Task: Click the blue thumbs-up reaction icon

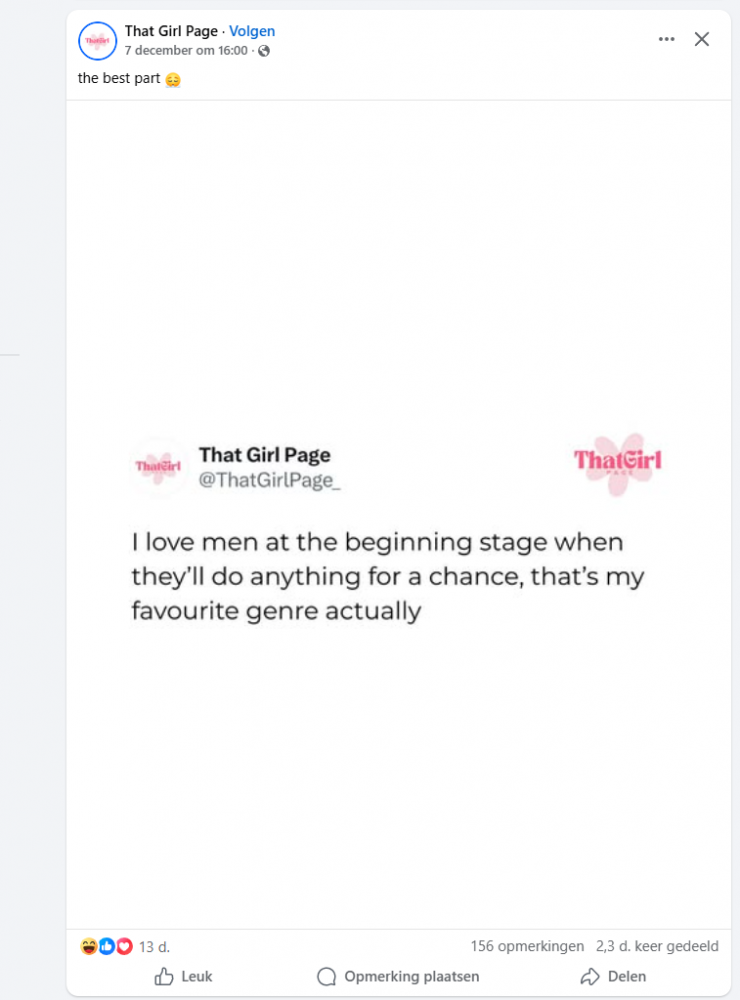Action: (106, 946)
